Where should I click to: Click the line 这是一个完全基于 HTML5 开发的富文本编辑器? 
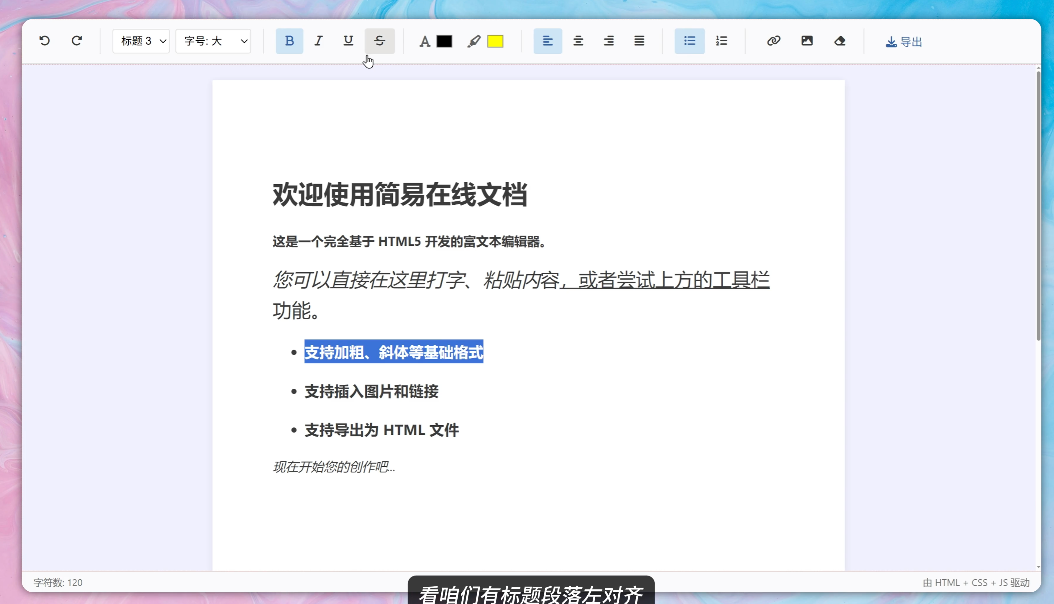tap(409, 242)
